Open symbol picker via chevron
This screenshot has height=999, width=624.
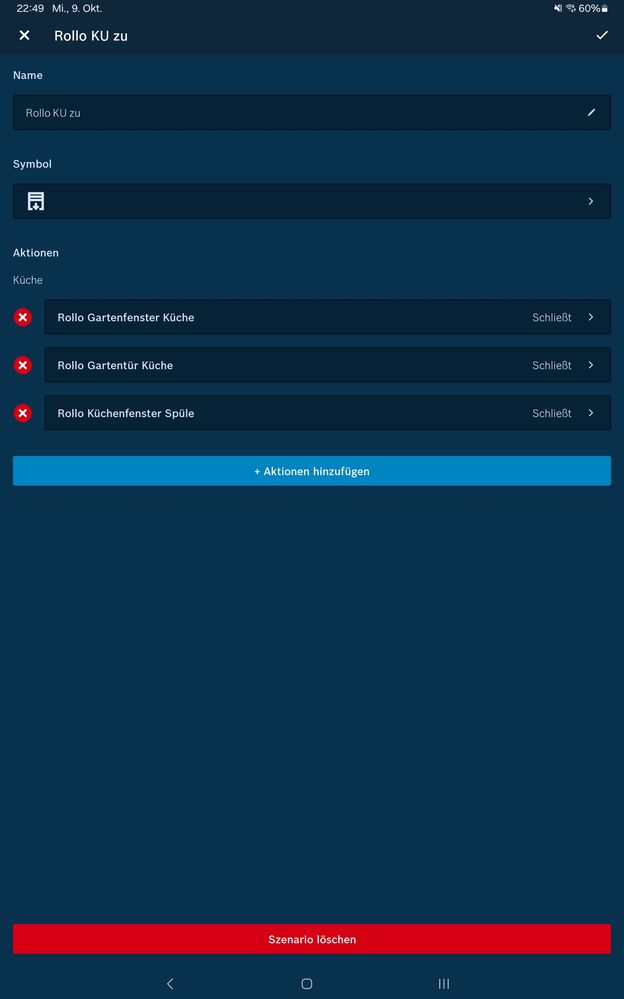coord(591,201)
